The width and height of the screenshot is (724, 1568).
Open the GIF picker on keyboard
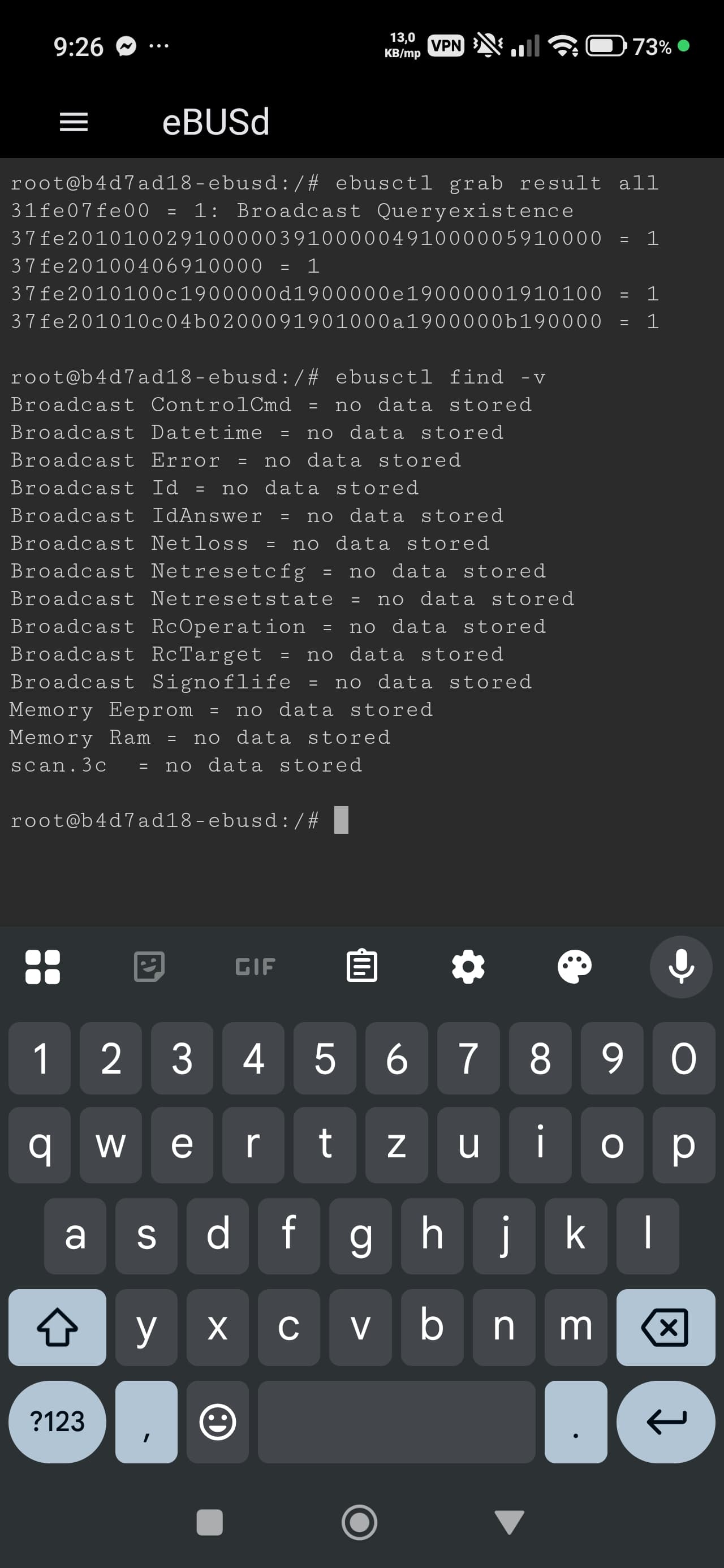[x=255, y=967]
